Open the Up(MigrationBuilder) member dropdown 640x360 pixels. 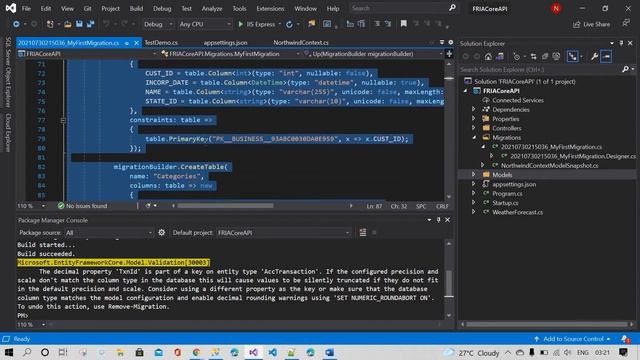pyautogui.click(x=373, y=53)
